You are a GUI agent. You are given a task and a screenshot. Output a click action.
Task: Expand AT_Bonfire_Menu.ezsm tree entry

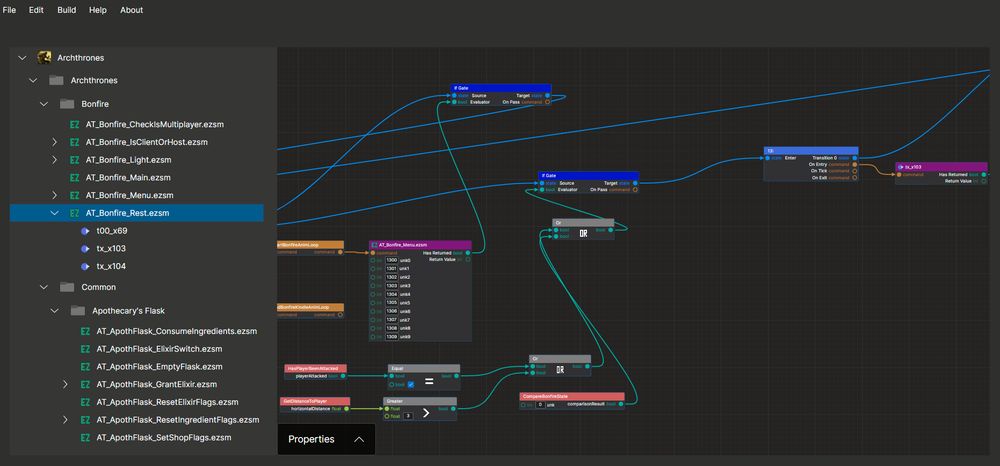[x=55, y=195]
